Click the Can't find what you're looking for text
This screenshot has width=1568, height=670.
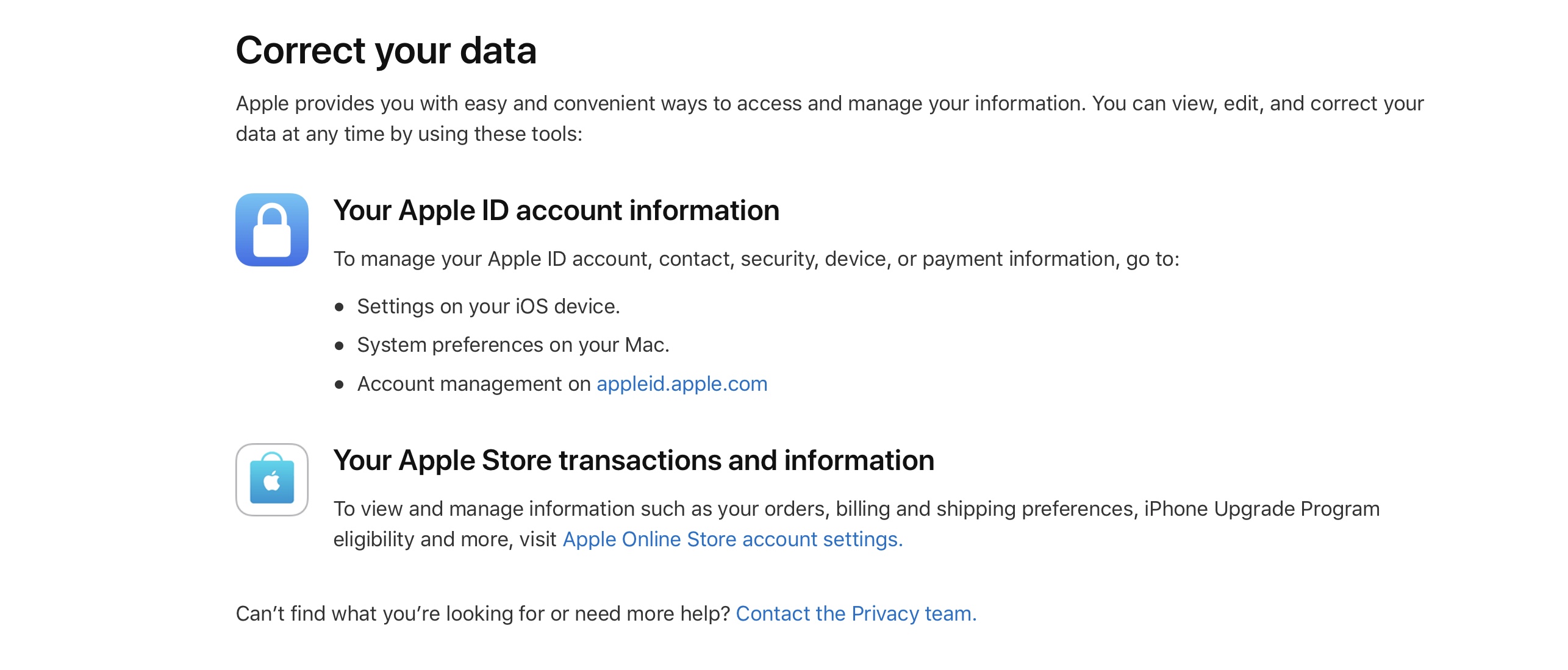tap(482, 614)
